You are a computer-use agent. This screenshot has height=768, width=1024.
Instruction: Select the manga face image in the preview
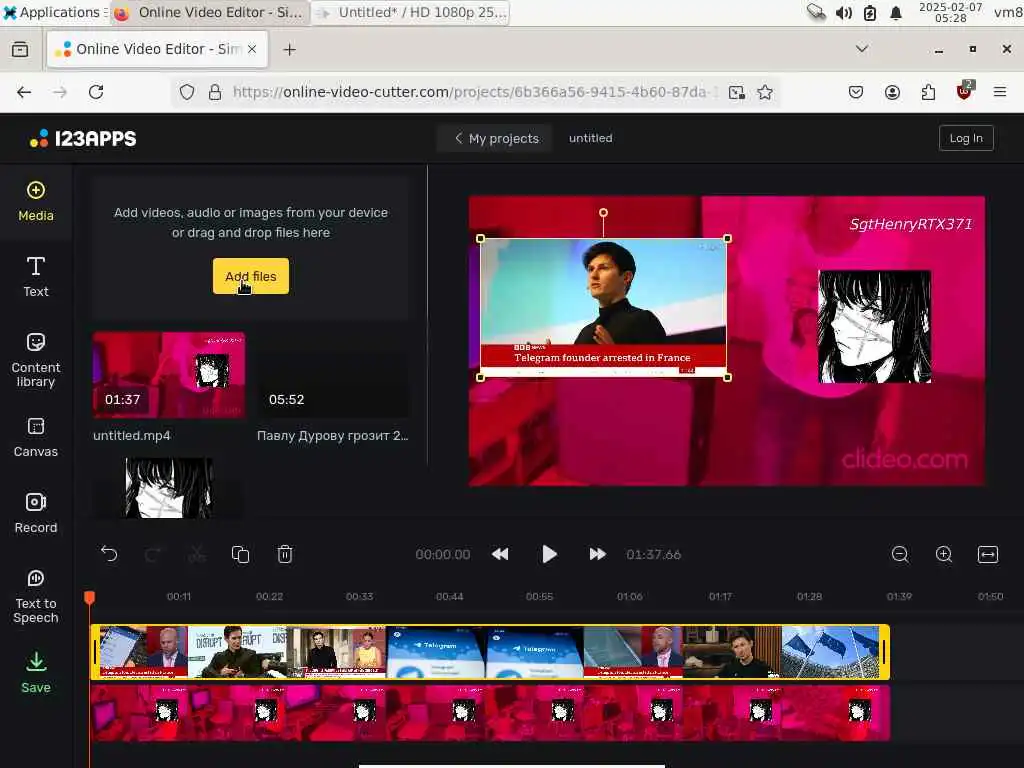pos(874,327)
